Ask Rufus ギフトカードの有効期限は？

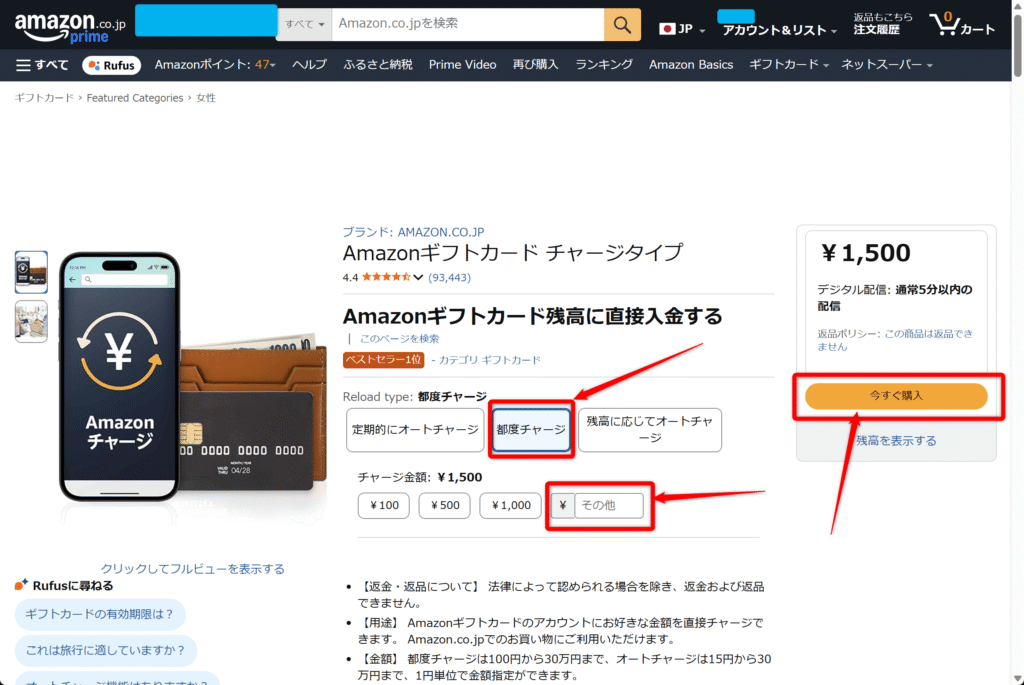pos(100,614)
